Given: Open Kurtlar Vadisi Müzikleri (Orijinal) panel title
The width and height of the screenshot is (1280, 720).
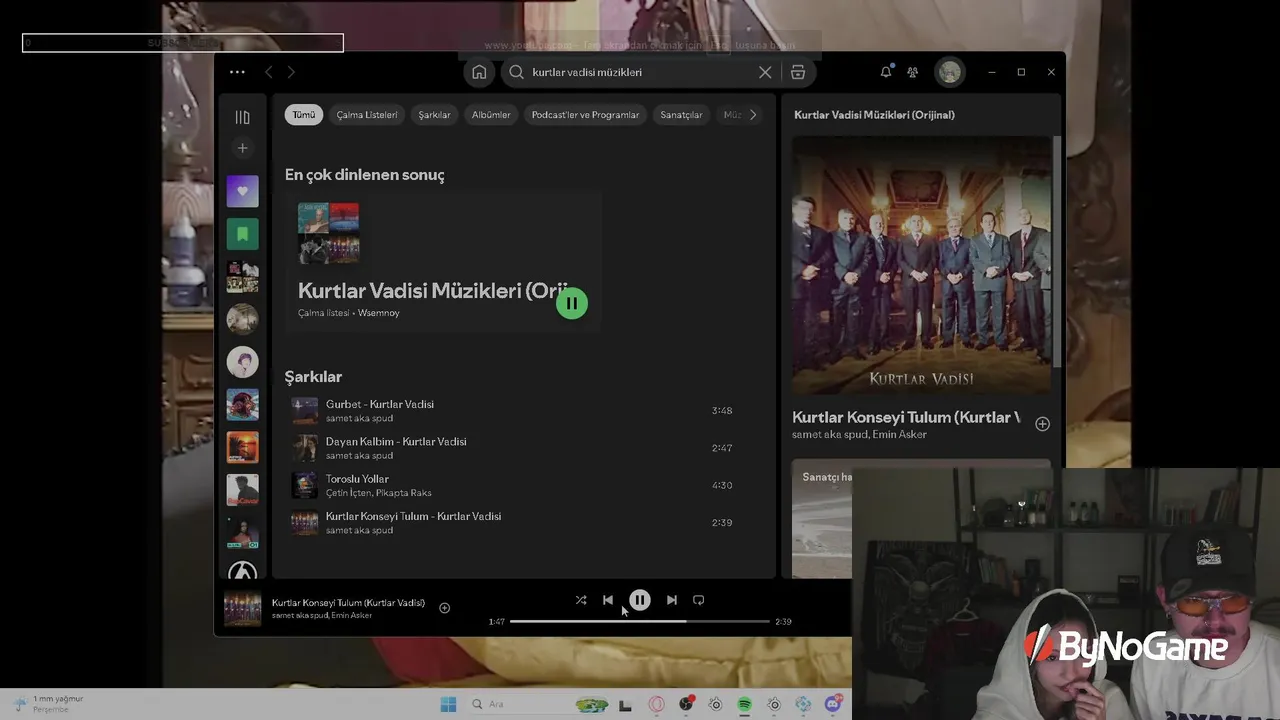Looking at the screenshot, I should coord(874,115).
